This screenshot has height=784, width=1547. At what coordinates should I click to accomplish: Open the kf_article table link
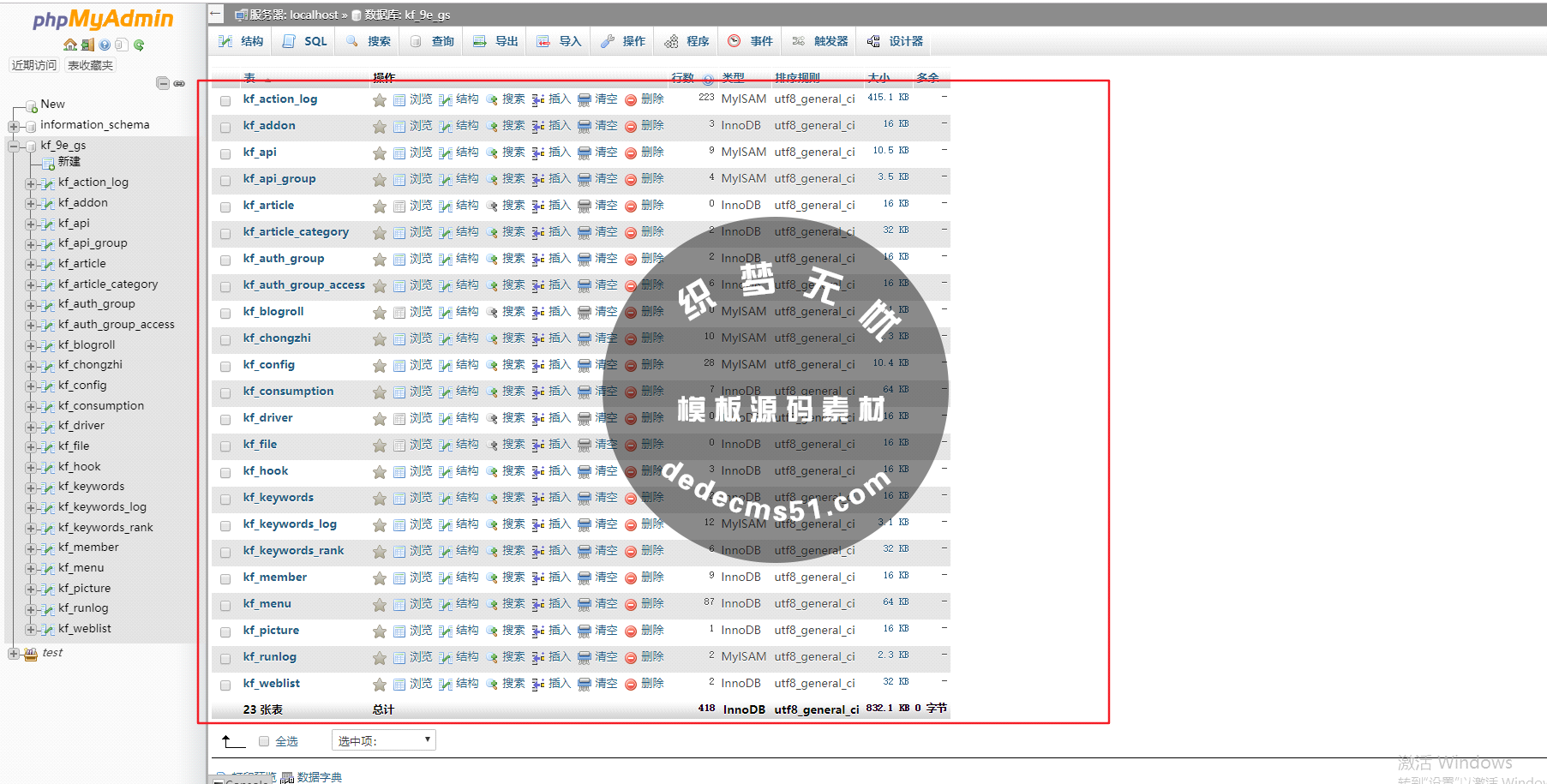[268, 205]
